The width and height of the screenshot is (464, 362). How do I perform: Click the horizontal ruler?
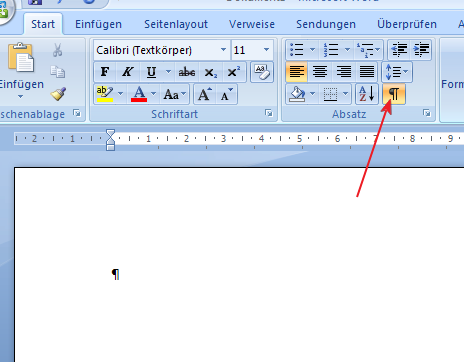(x=239, y=138)
